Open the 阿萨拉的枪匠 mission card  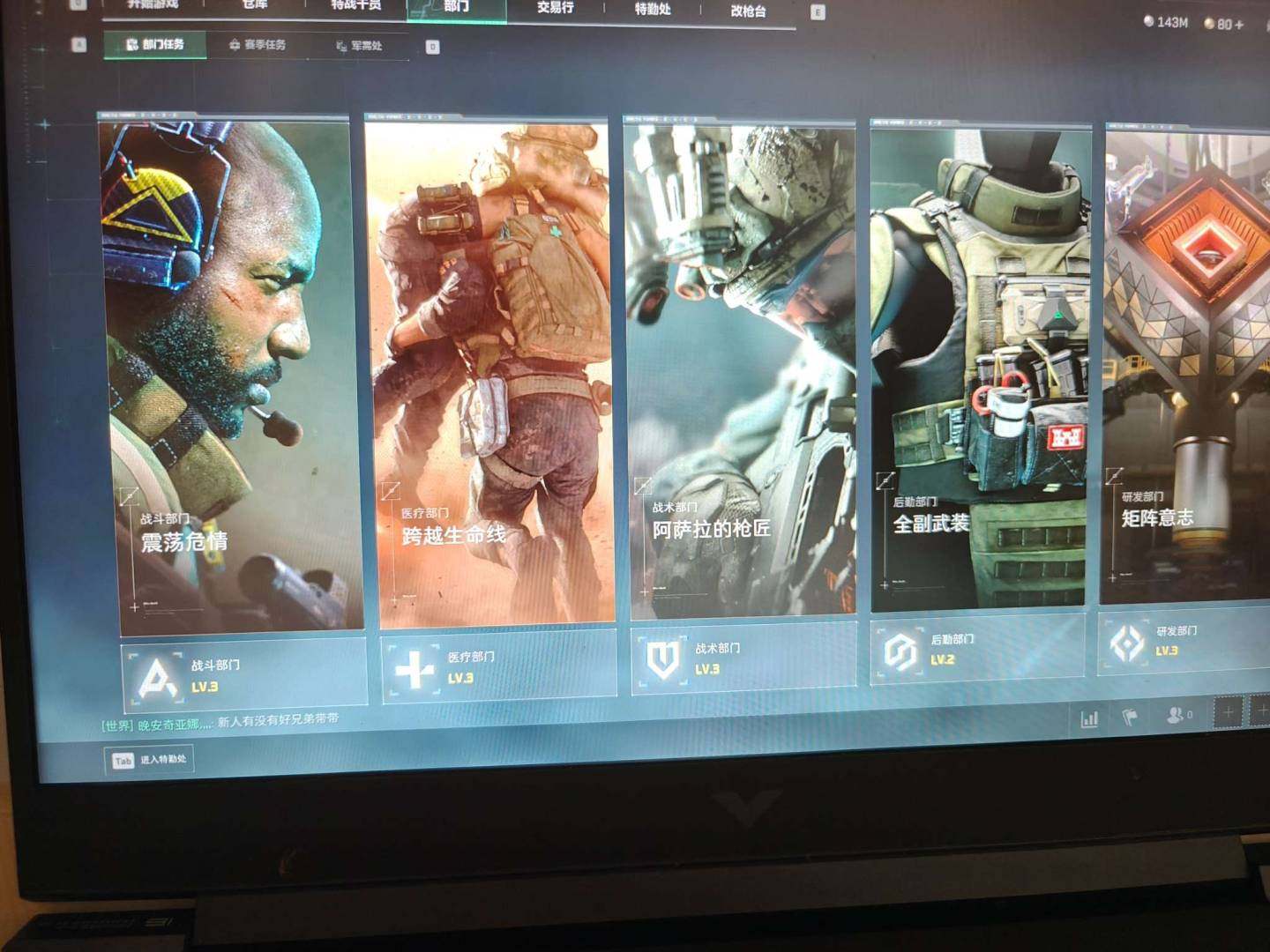pyautogui.click(x=741, y=370)
